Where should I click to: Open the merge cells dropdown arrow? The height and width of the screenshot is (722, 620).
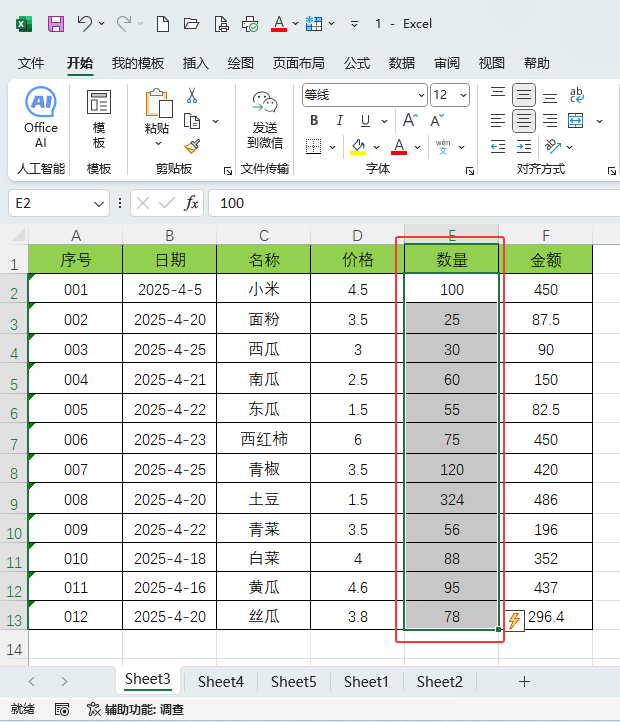coord(599,121)
